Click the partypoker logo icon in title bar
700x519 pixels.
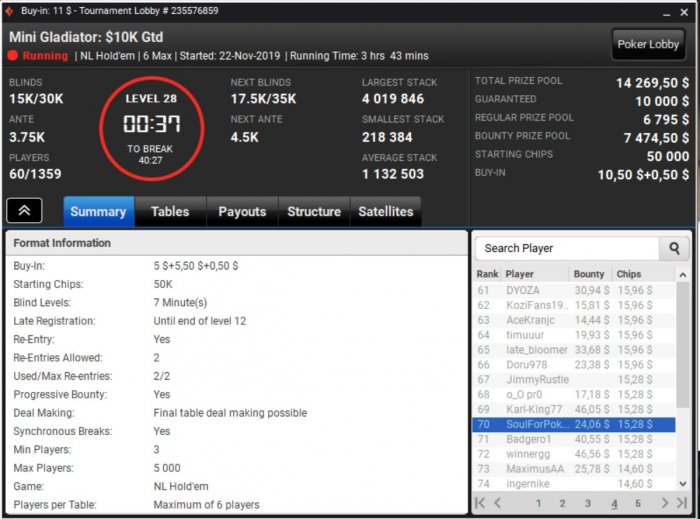pos(9,11)
